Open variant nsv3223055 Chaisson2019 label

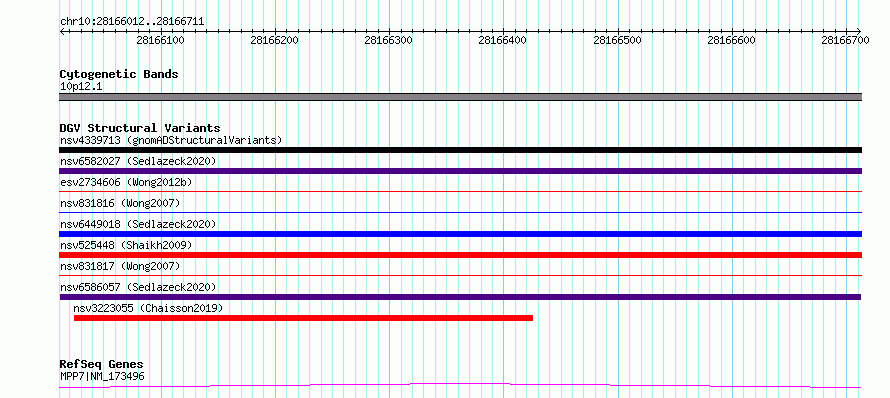[148, 308]
